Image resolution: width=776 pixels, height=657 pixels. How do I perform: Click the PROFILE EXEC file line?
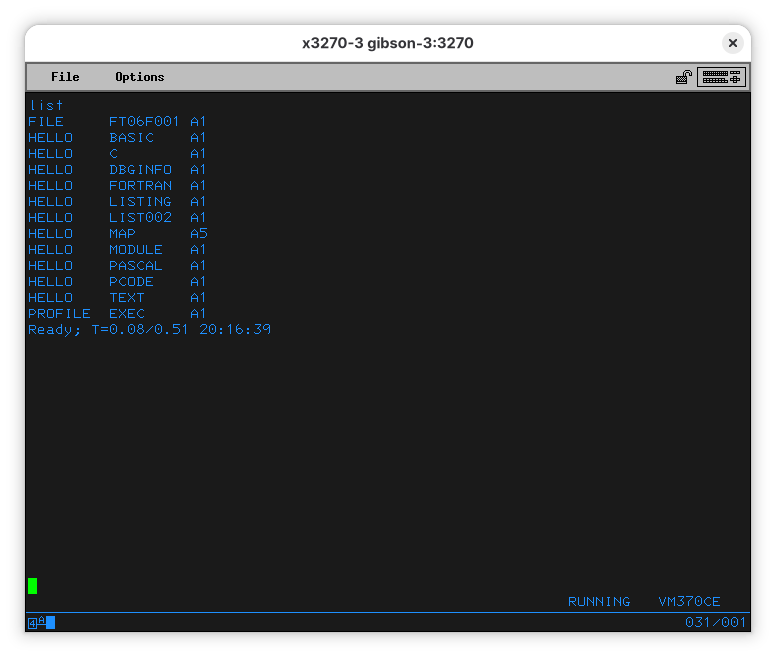click(117, 314)
